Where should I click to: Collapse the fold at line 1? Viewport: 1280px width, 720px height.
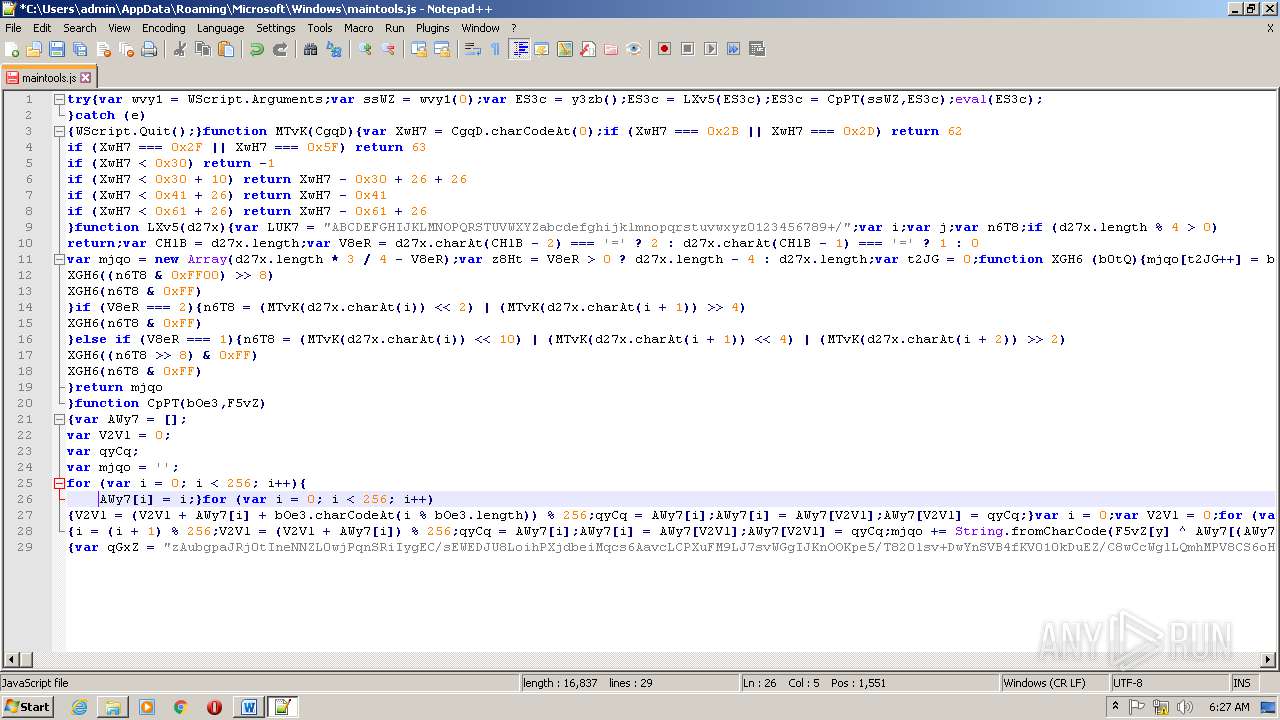tap(59, 99)
